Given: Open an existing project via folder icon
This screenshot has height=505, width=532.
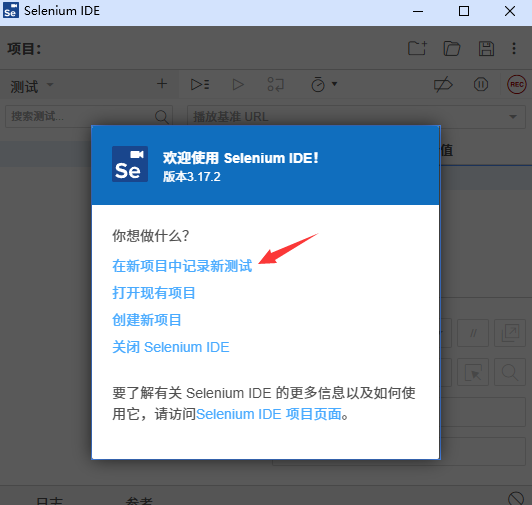Looking at the screenshot, I should [x=452, y=49].
